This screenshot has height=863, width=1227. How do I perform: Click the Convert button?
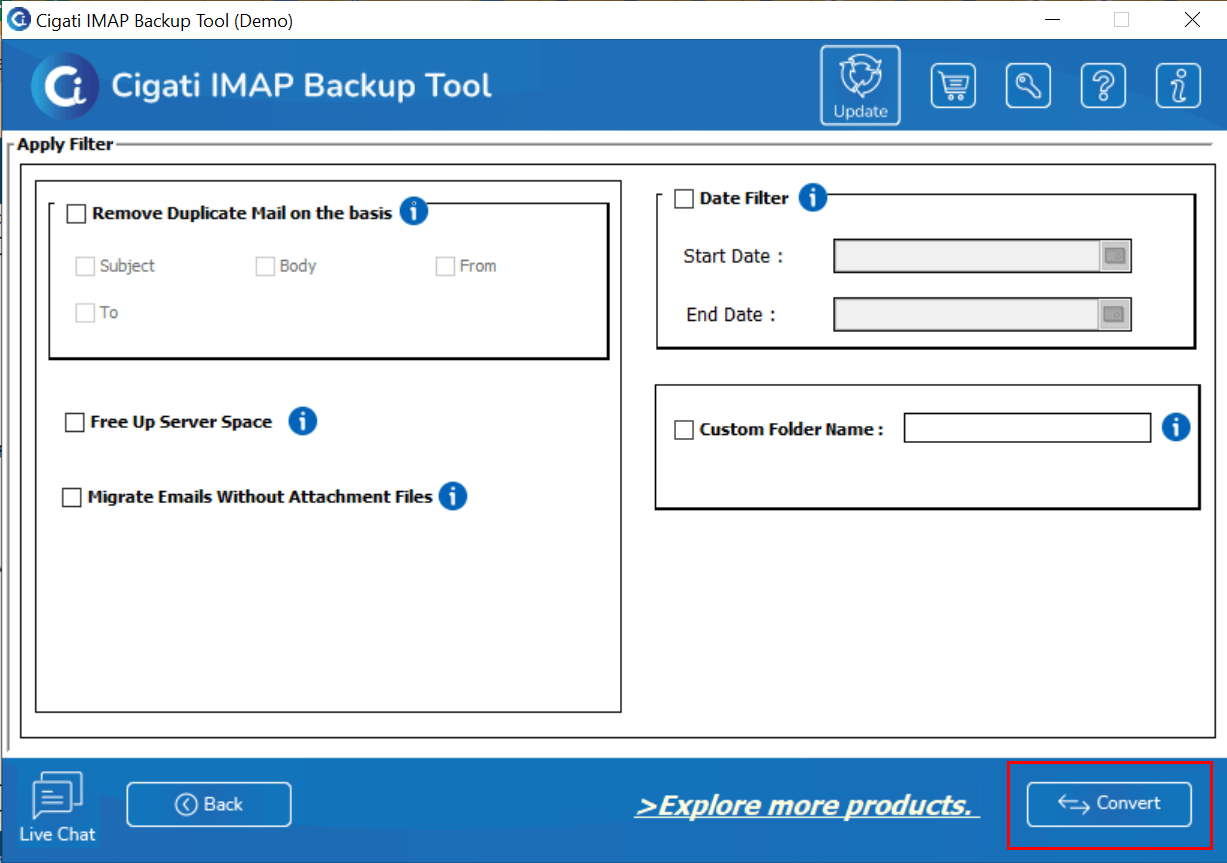[1109, 804]
